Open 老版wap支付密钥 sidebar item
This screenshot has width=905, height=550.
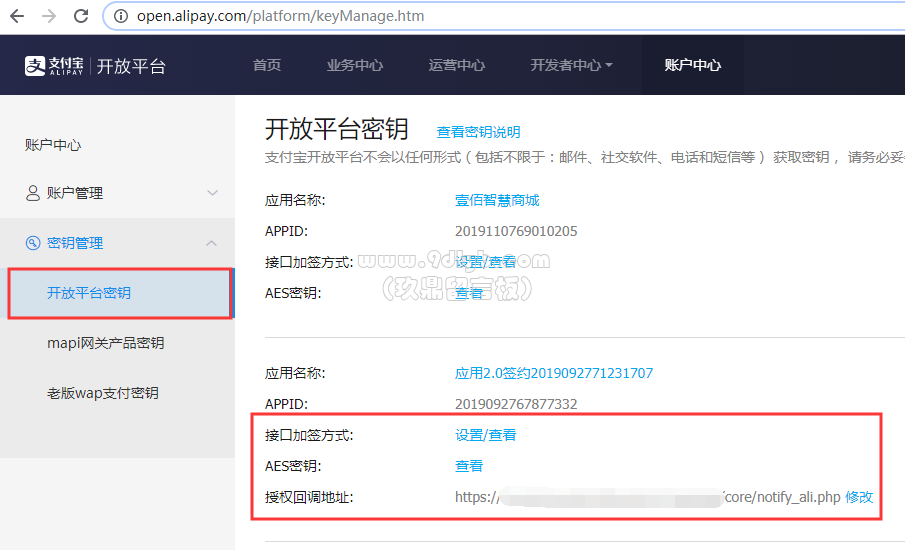[103, 393]
